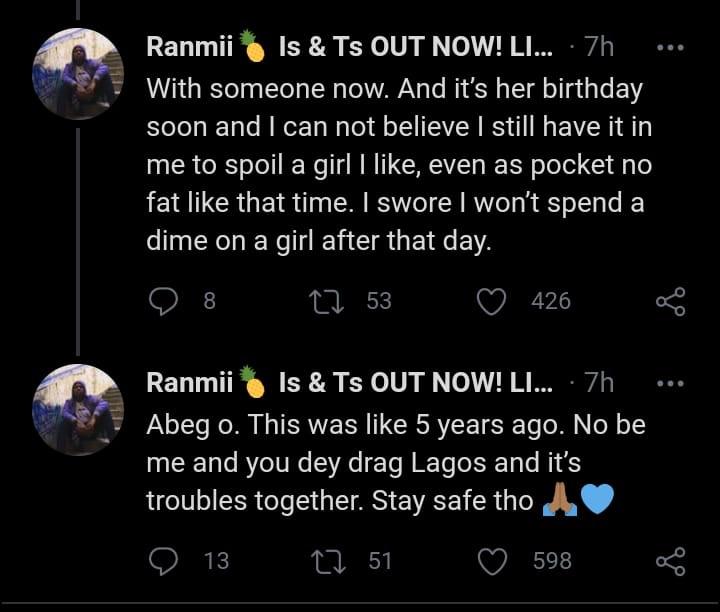Viewport: 720px width, 612px height.
Task: Reply to the first tweet about her birthday
Action: pyautogui.click(x=164, y=301)
